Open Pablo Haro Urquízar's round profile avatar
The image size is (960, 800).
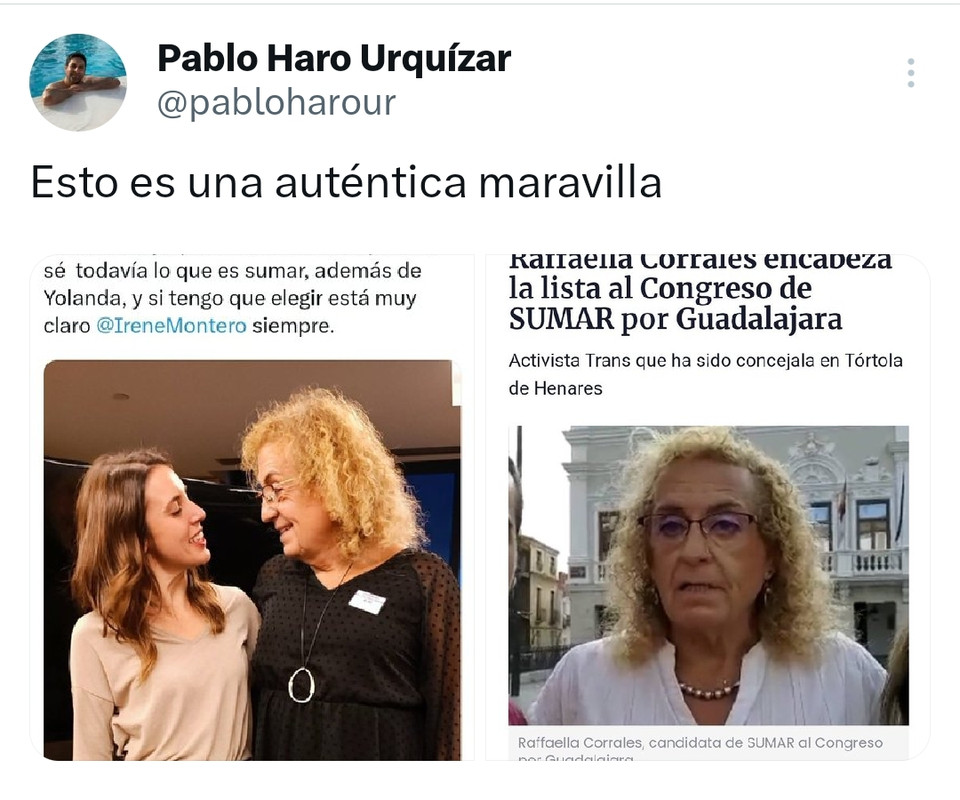[78, 82]
